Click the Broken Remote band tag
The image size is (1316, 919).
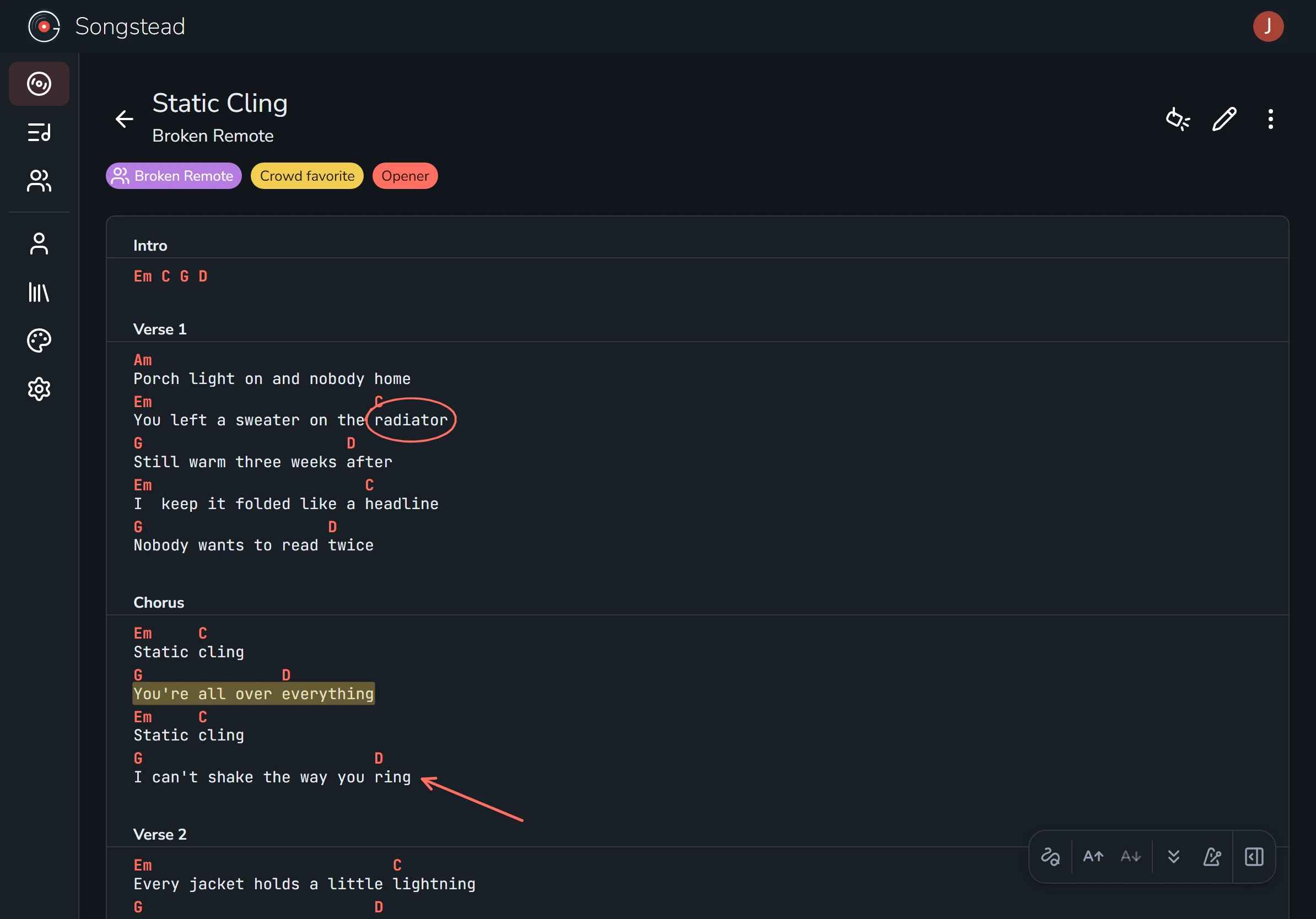pyautogui.click(x=174, y=176)
